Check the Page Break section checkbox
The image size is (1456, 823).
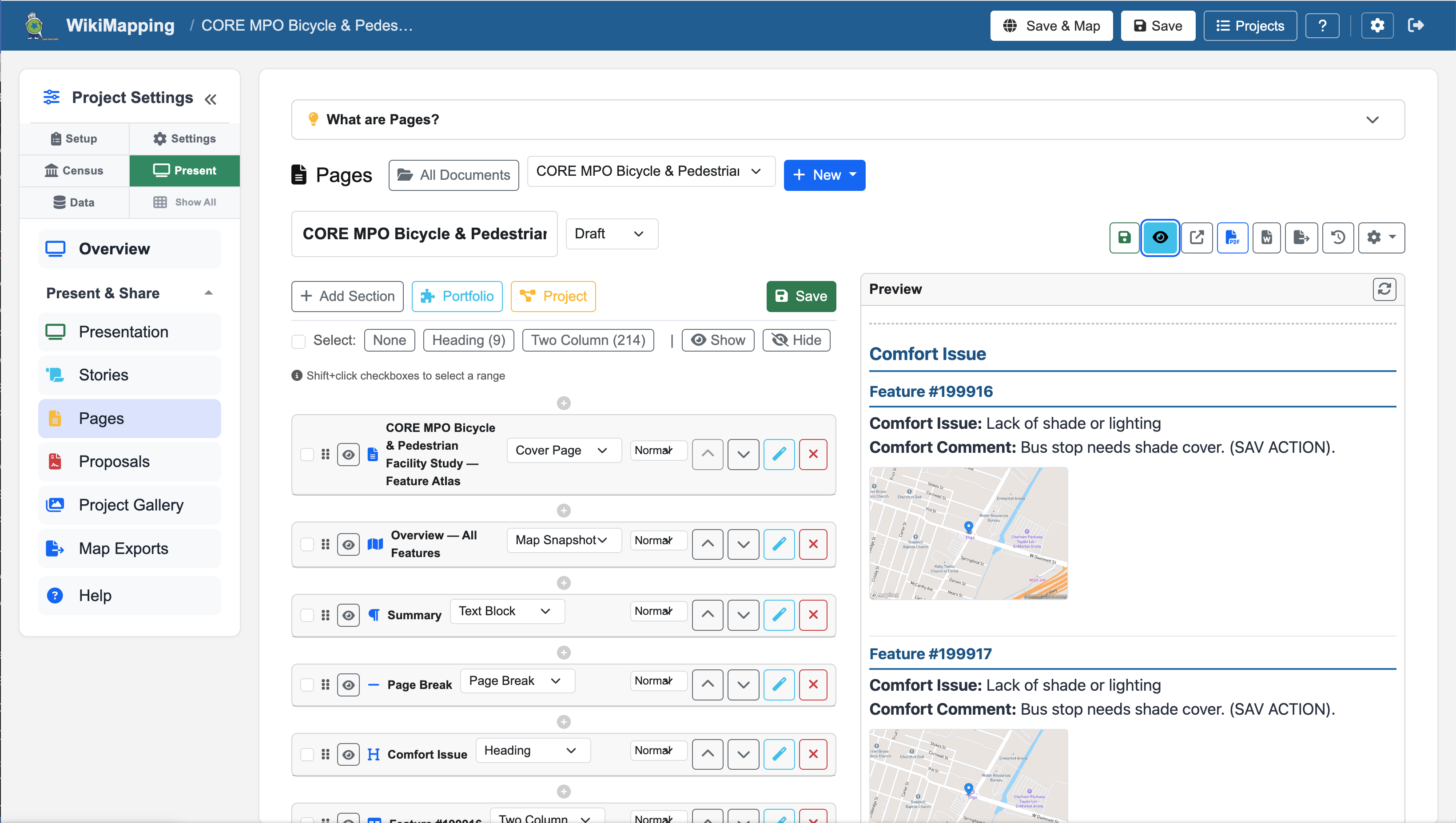coord(307,685)
